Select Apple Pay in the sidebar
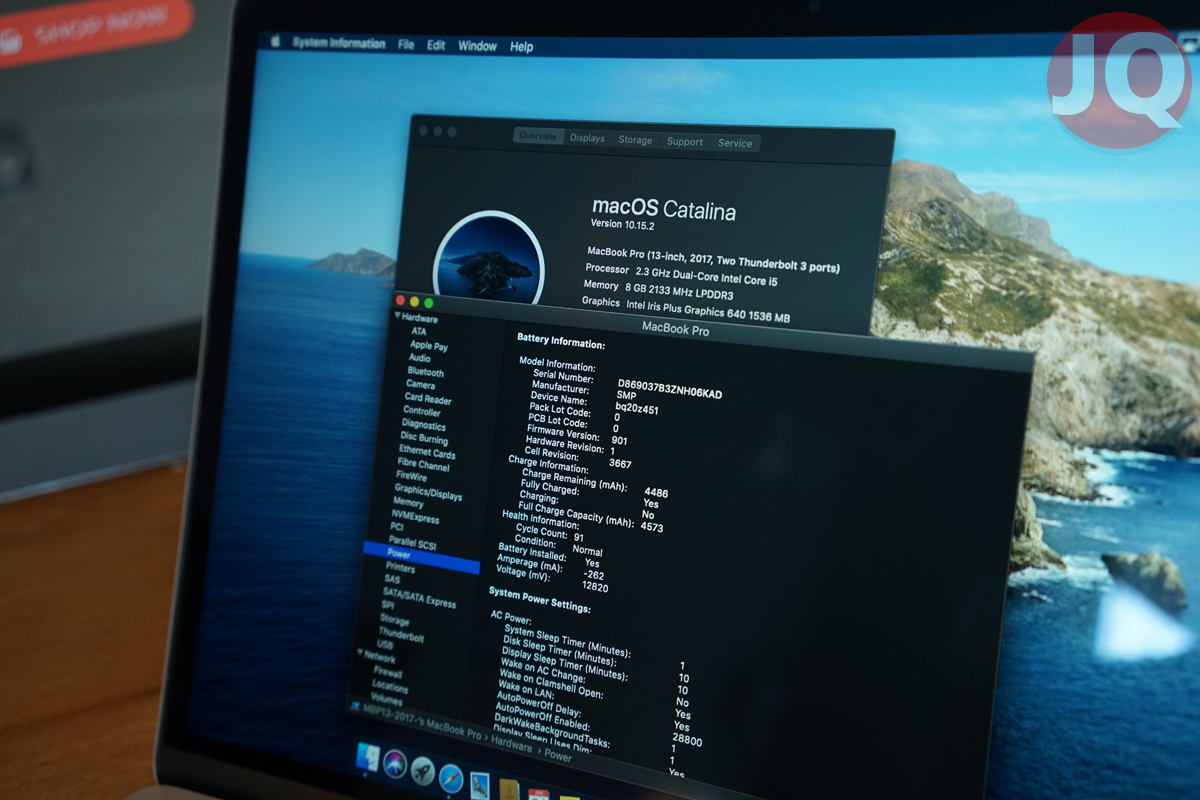Screen dimensions: 1200x800 (x=428, y=345)
